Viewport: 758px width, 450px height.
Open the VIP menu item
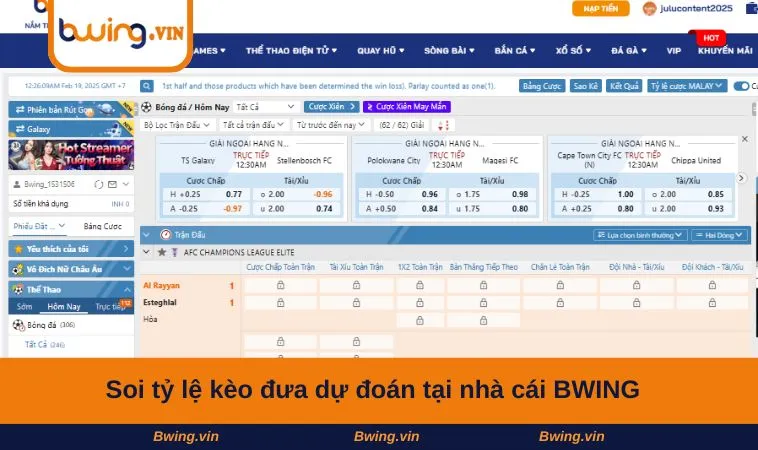pos(674,51)
